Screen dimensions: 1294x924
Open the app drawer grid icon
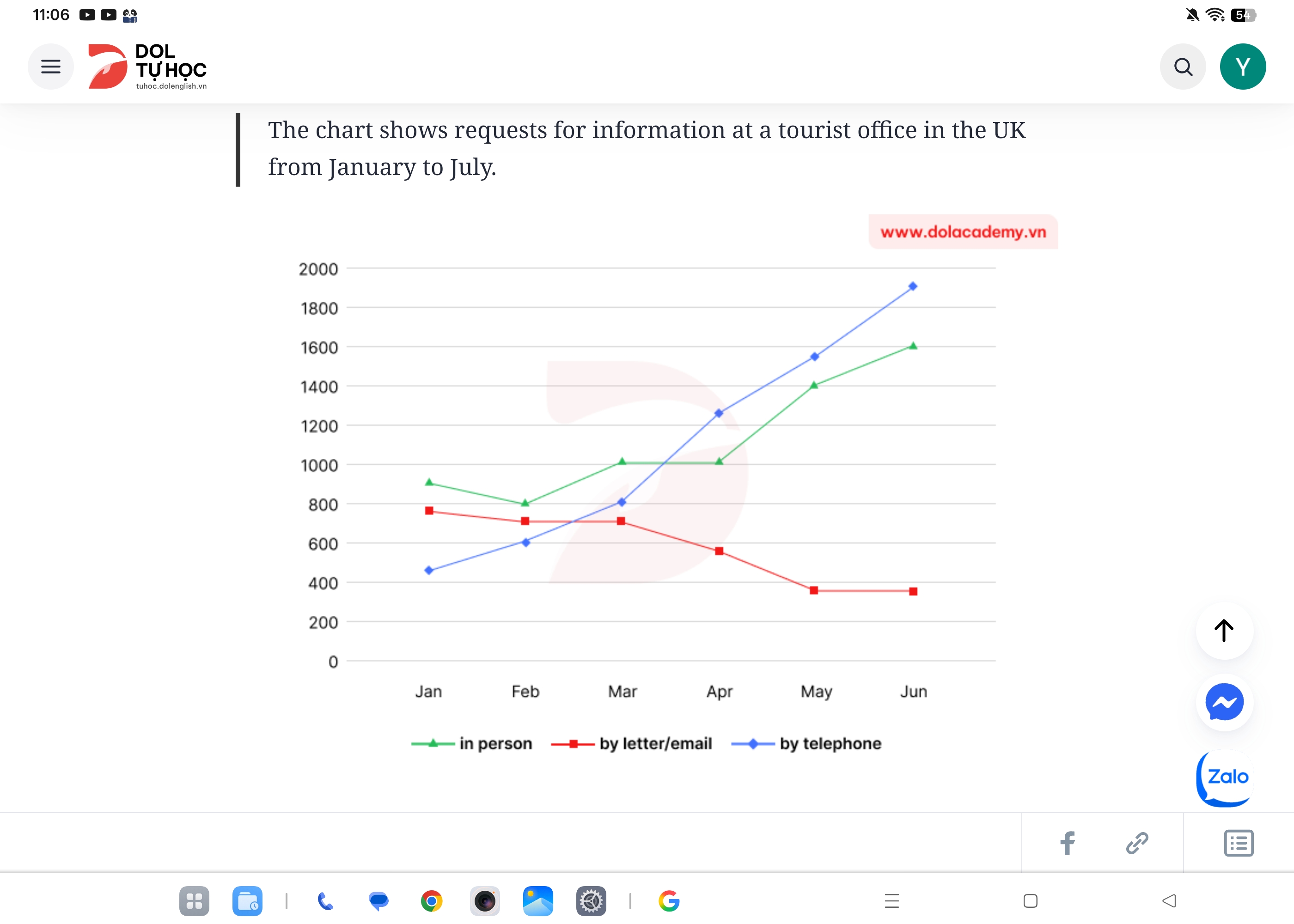pyautogui.click(x=194, y=901)
